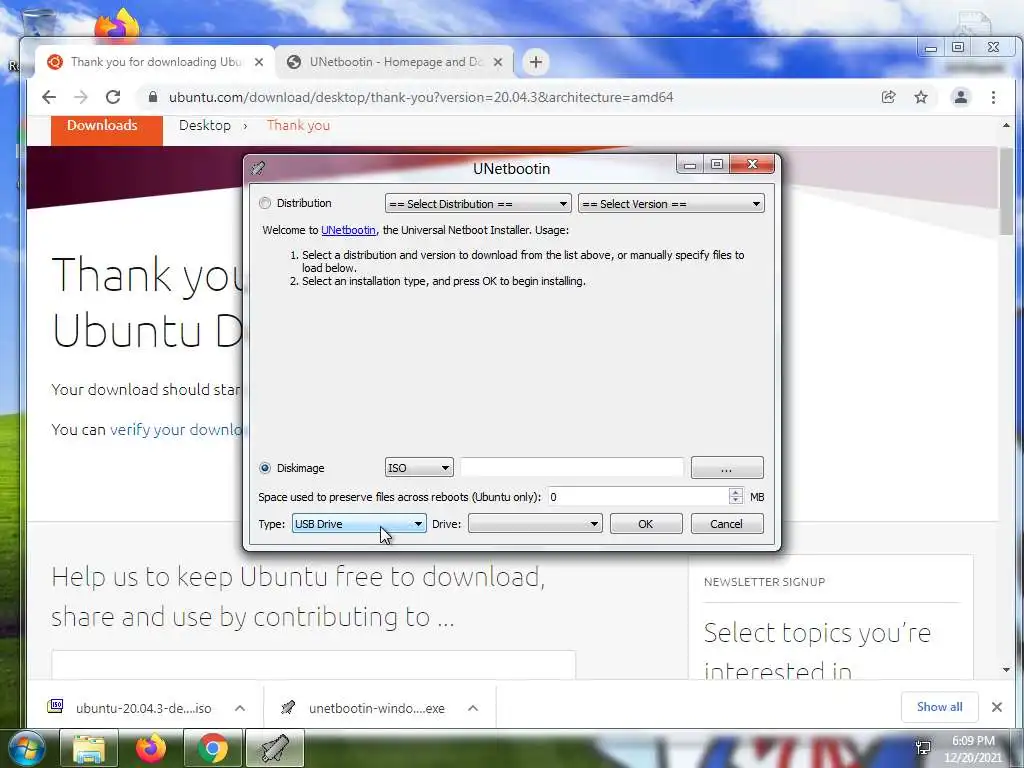Click the unetbootin exe icon in downloads bar
The image size is (1024, 768).
pyautogui.click(x=287, y=707)
